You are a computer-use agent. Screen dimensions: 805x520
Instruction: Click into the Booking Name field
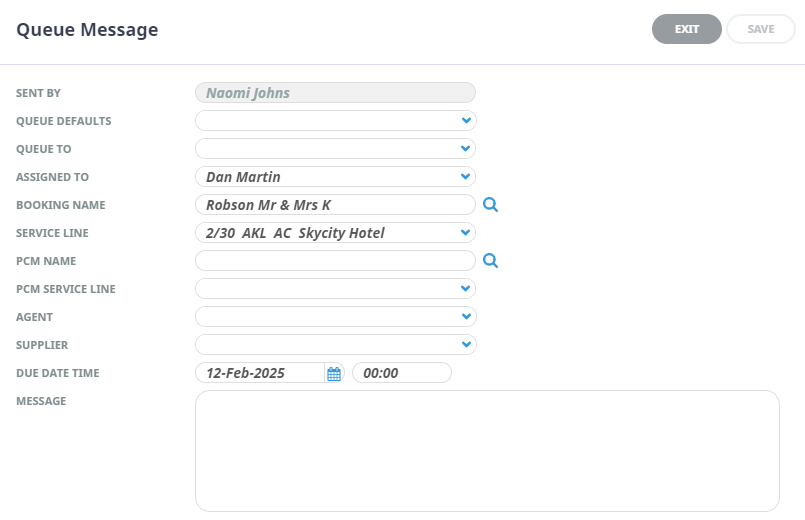(x=335, y=205)
